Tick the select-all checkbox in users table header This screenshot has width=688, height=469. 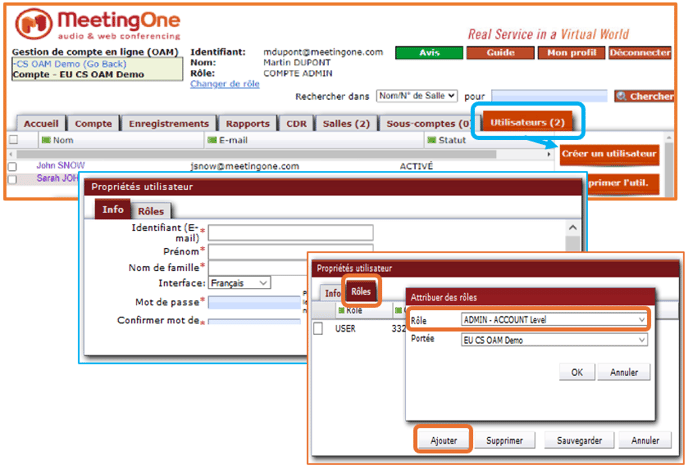click(x=14, y=140)
